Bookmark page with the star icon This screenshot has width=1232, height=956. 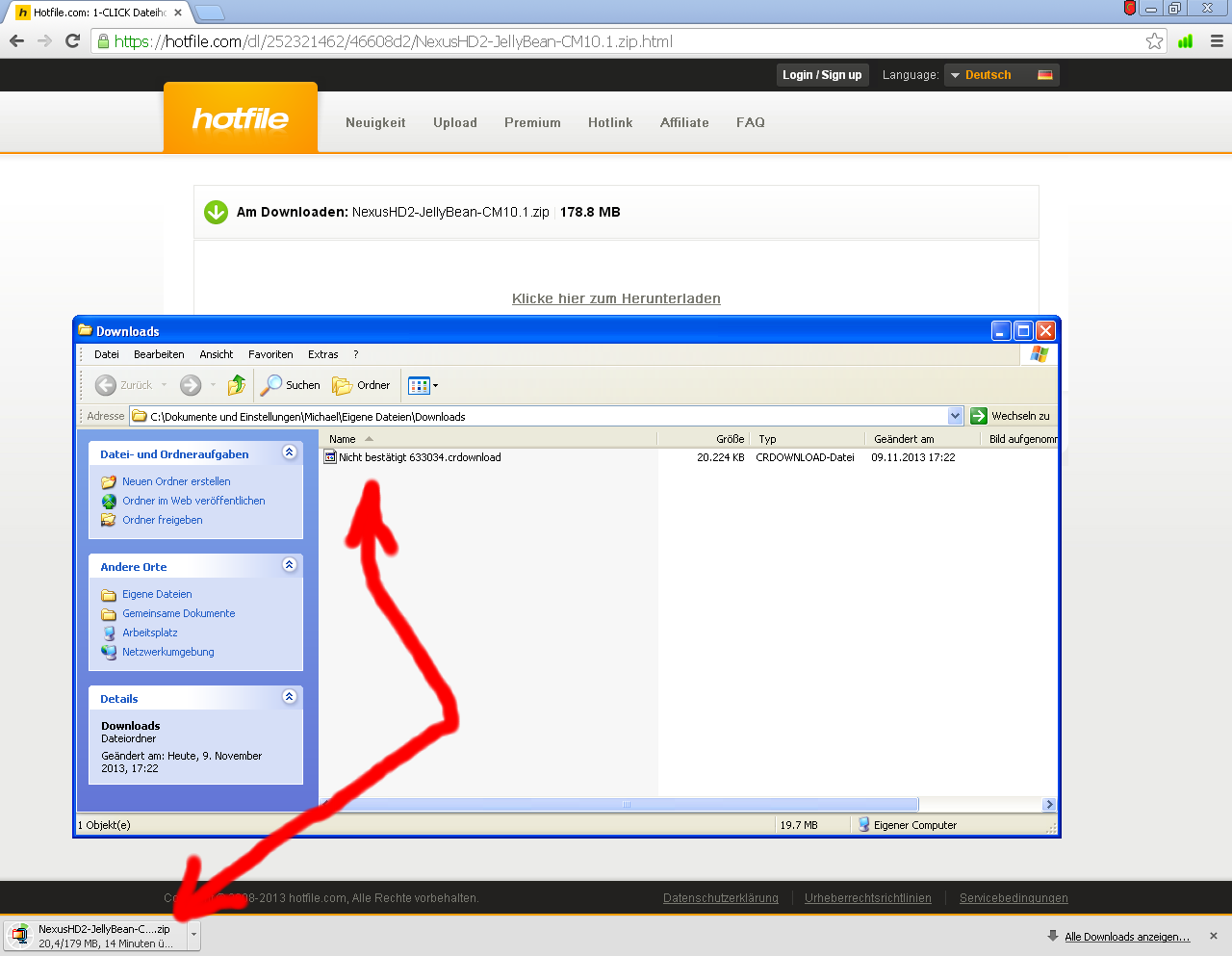click(x=1154, y=40)
